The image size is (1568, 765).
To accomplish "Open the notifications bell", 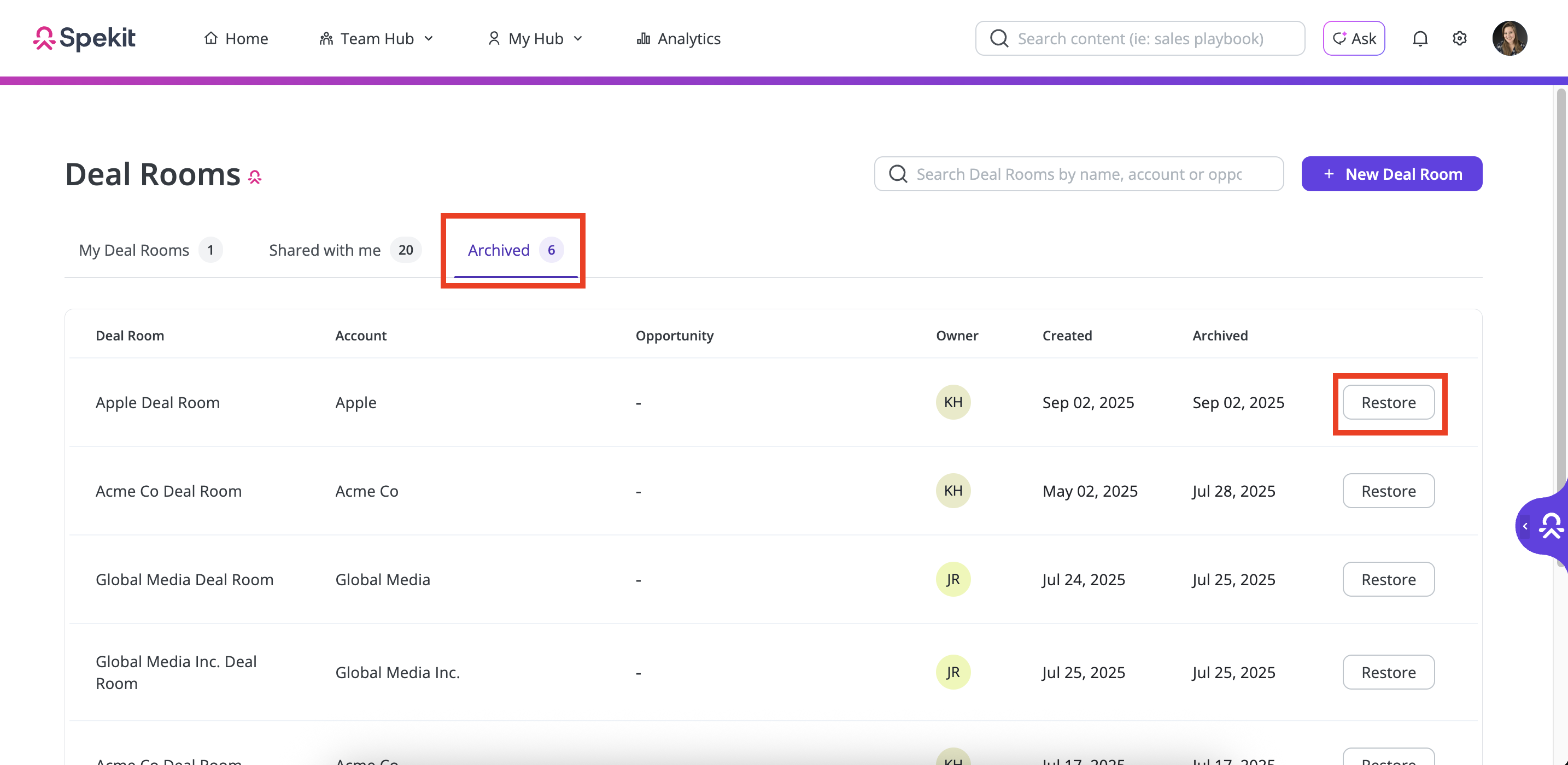I will point(1419,38).
